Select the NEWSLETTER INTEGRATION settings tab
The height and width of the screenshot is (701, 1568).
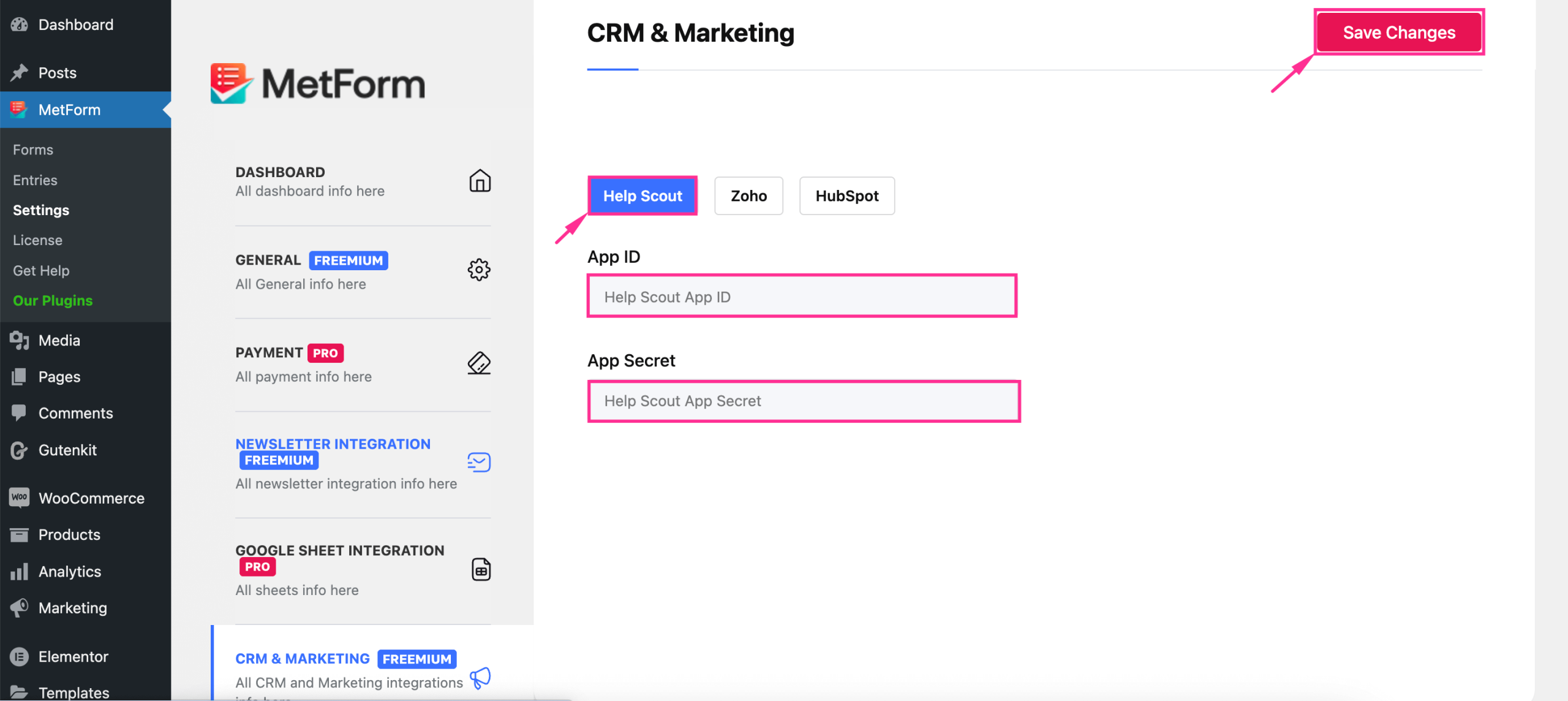click(363, 464)
